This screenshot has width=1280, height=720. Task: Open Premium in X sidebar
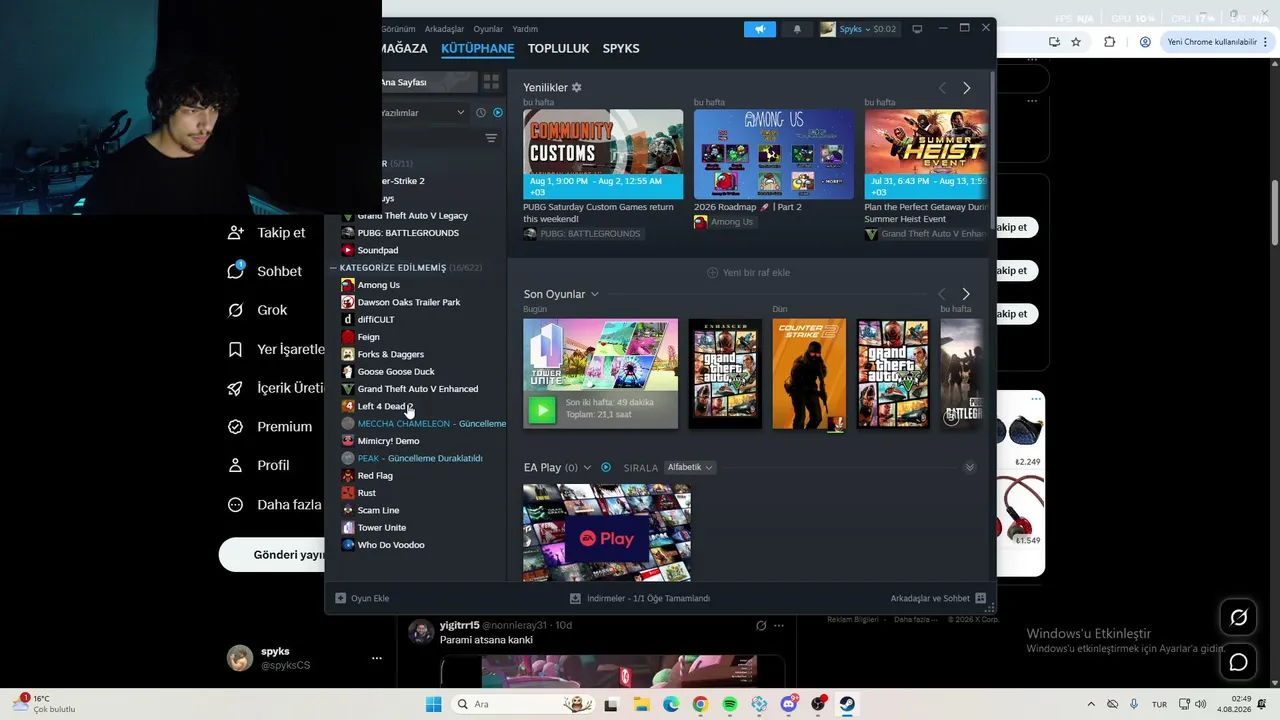(x=270, y=427)
